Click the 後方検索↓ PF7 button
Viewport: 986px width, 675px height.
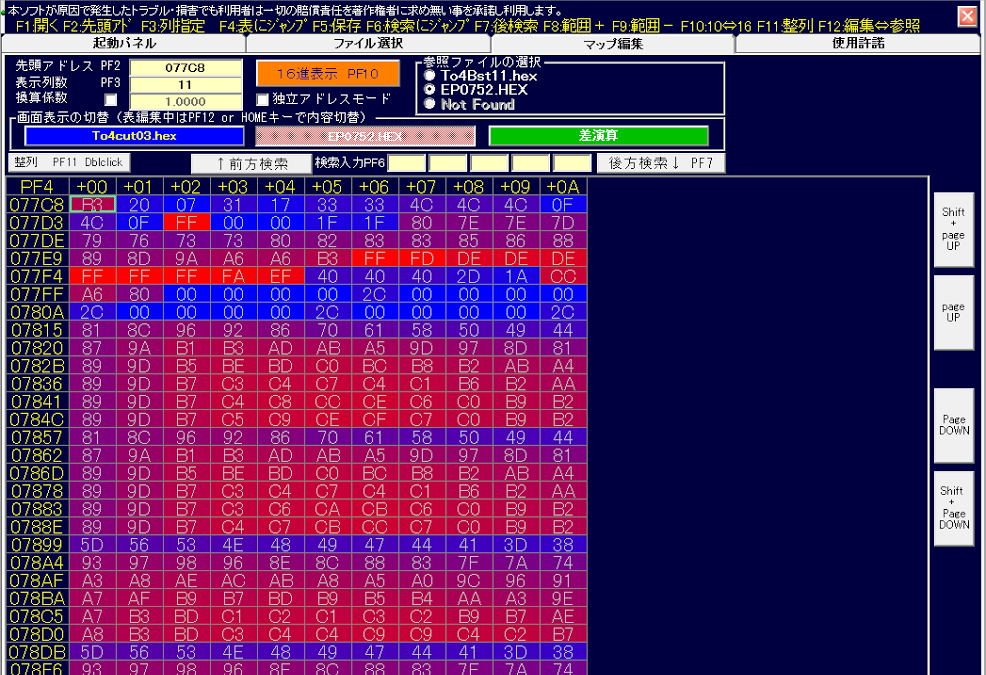pos(660,163)
